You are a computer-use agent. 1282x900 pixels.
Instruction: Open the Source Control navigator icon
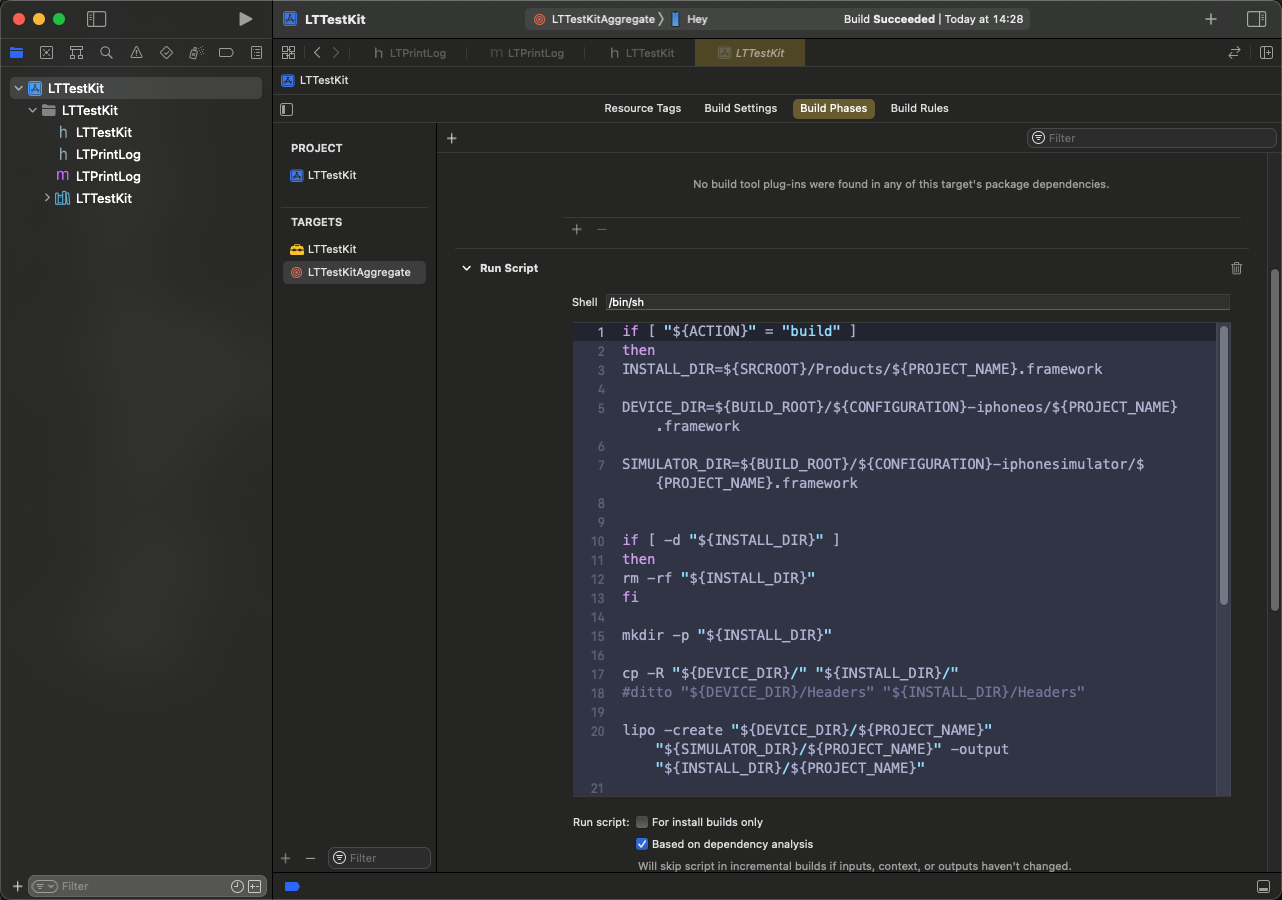click(46, 52)
